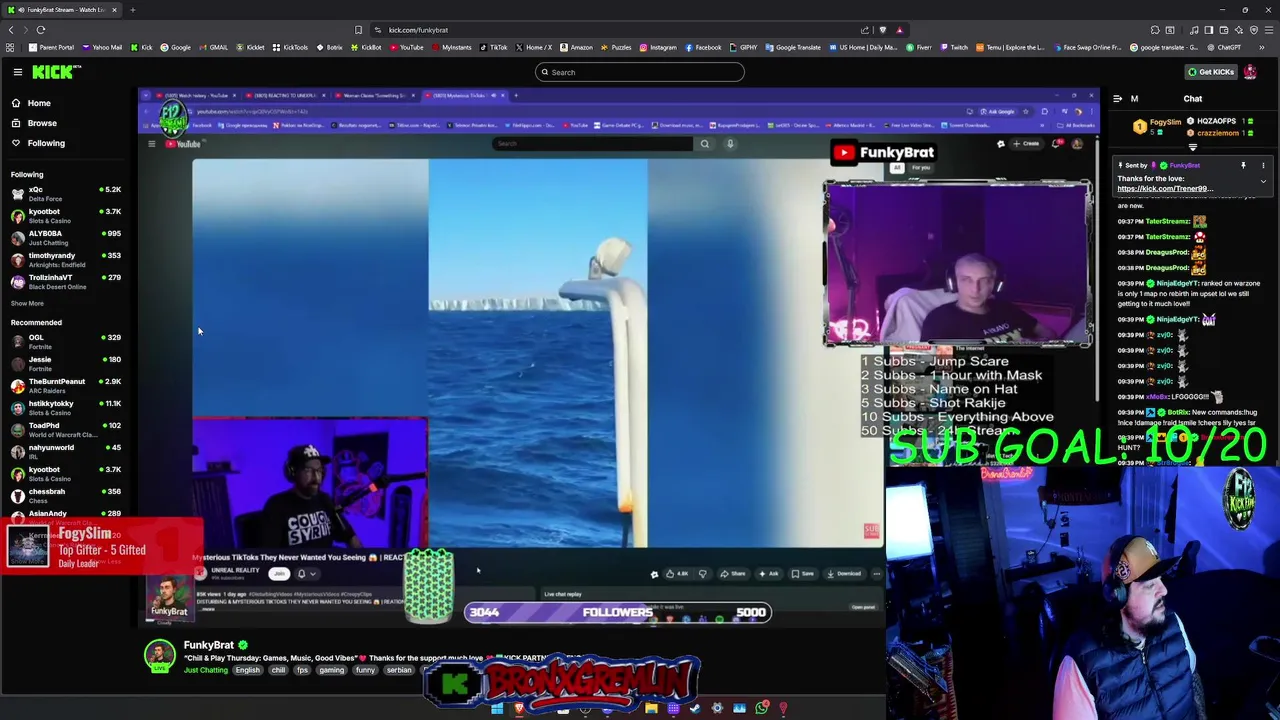
Task: Click the Windows Start button
Action: point(497,708)
